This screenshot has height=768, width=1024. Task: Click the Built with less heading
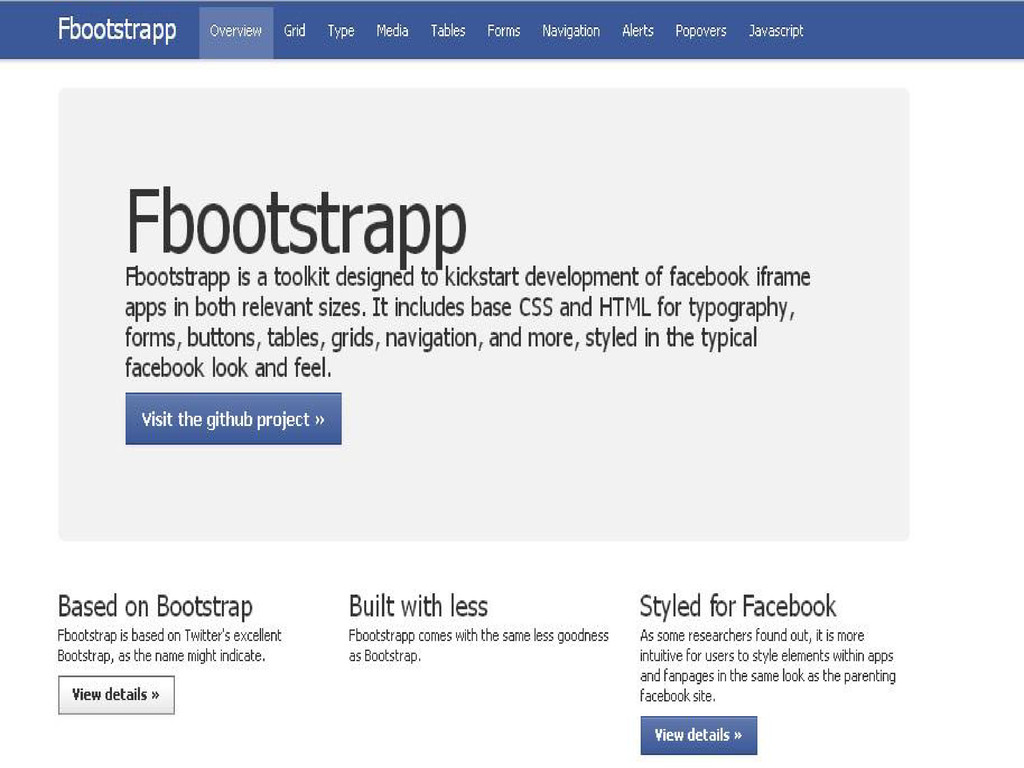(x=418, y=606)
